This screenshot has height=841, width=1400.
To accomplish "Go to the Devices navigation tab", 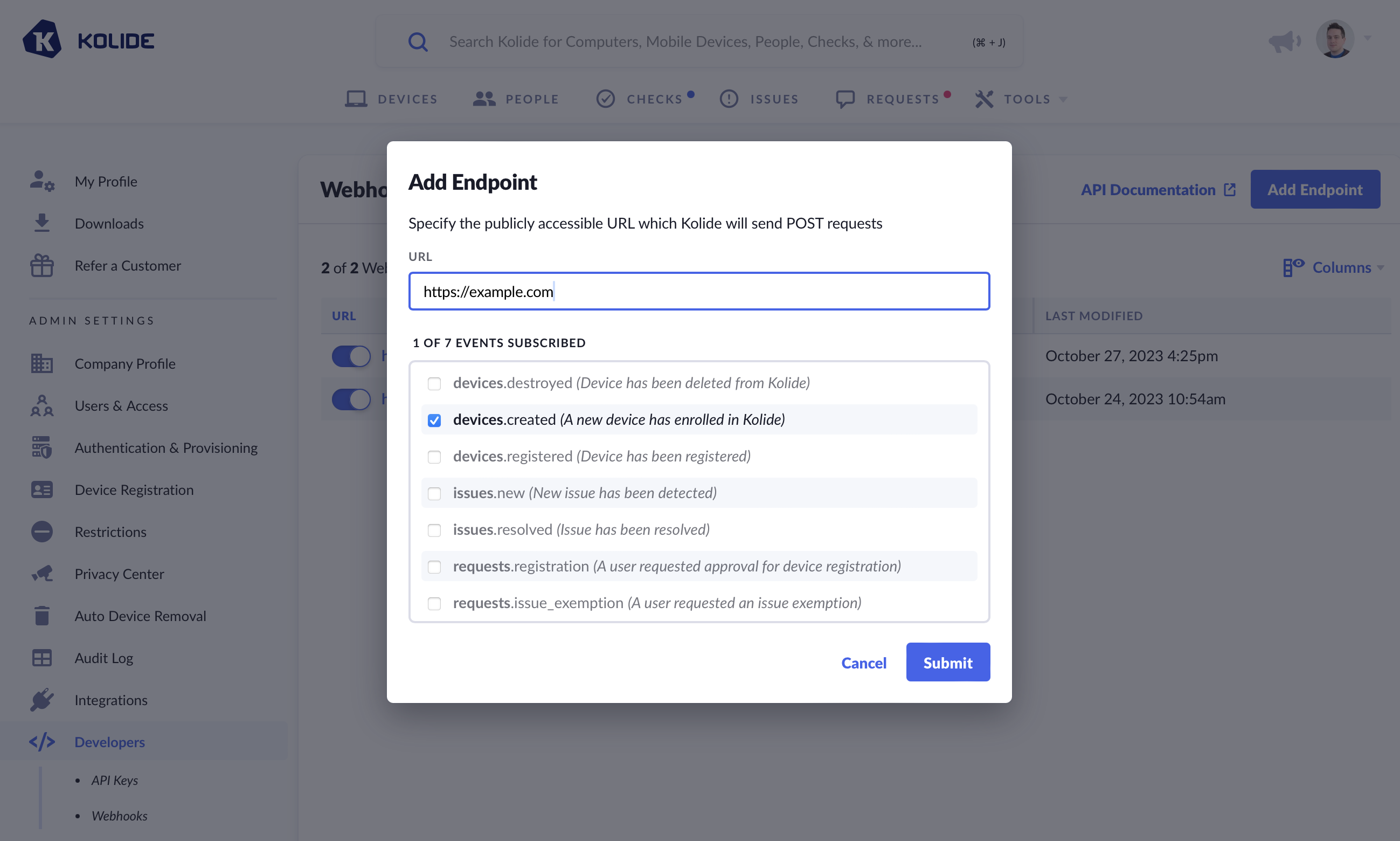I will coord(391,99).
